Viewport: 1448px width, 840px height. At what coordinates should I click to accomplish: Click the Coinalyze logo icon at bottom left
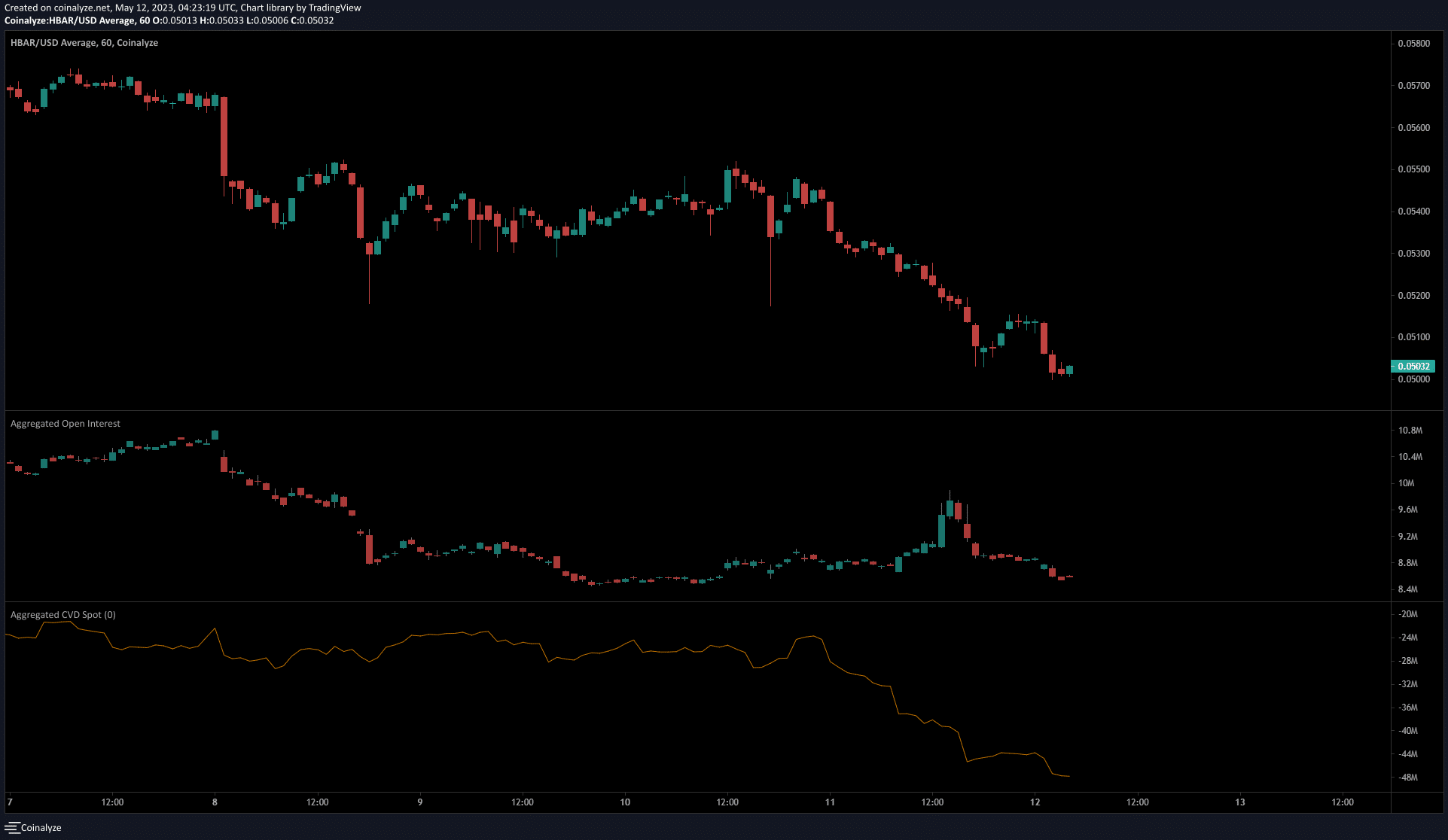11,827
